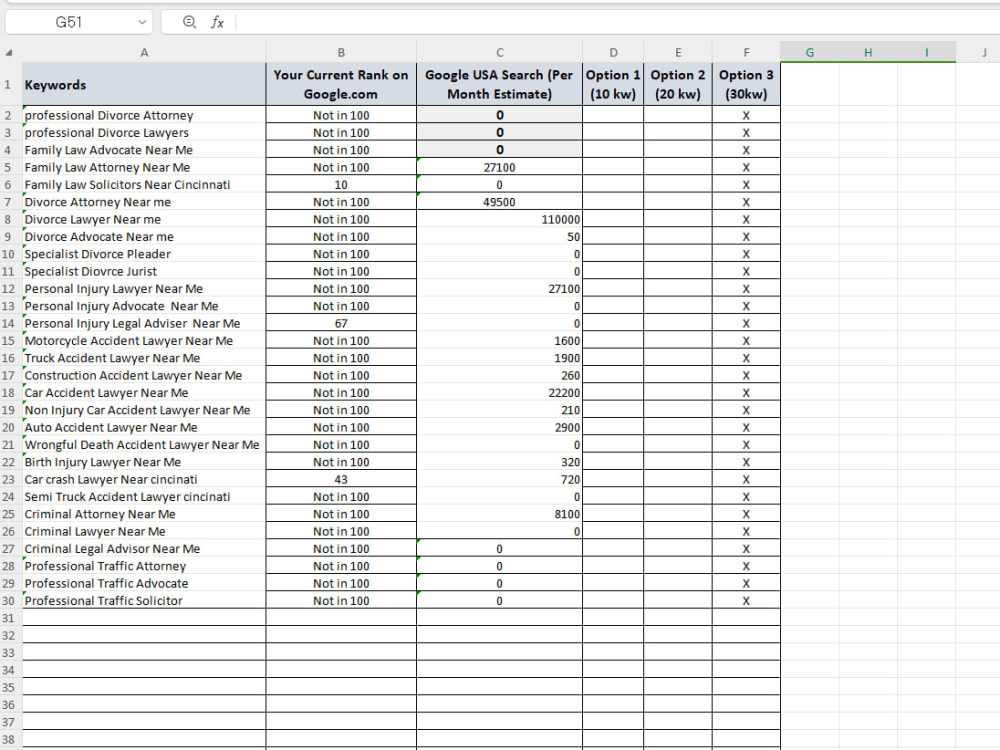
Task: Click the select-all corner triangle
Action: (9, 53)
